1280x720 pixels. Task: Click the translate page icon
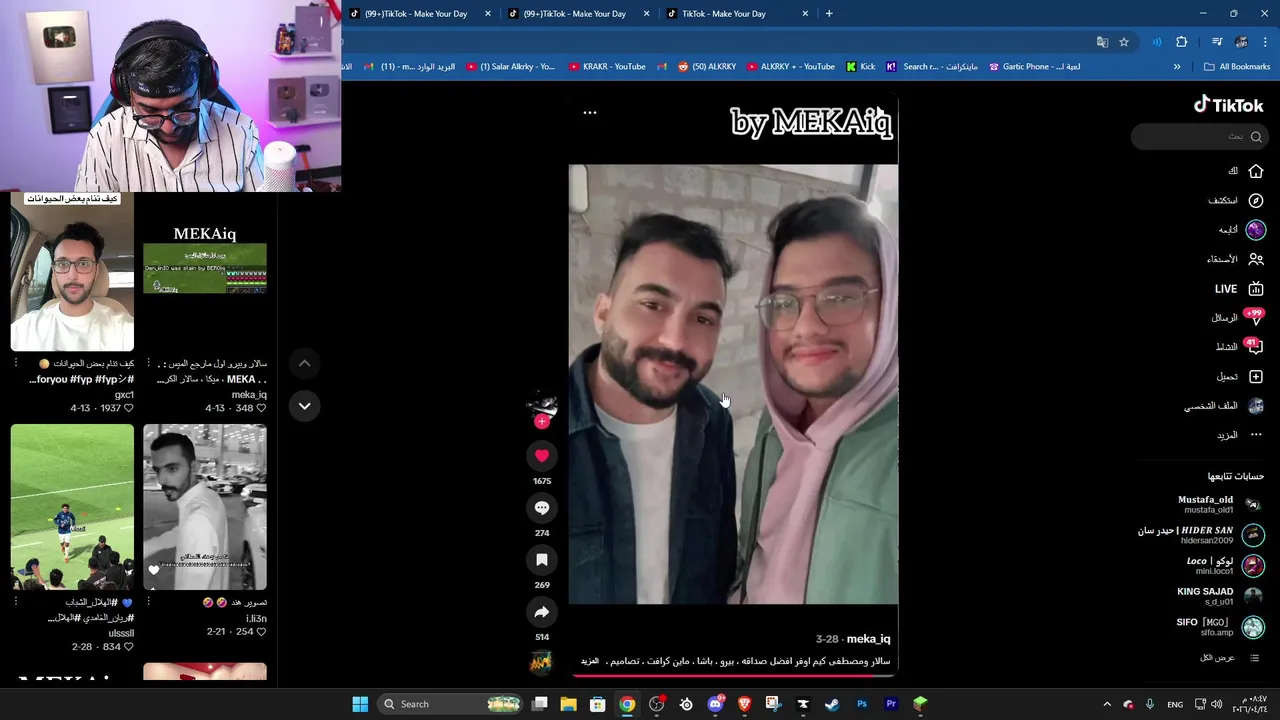click(x=1102, y=42)
